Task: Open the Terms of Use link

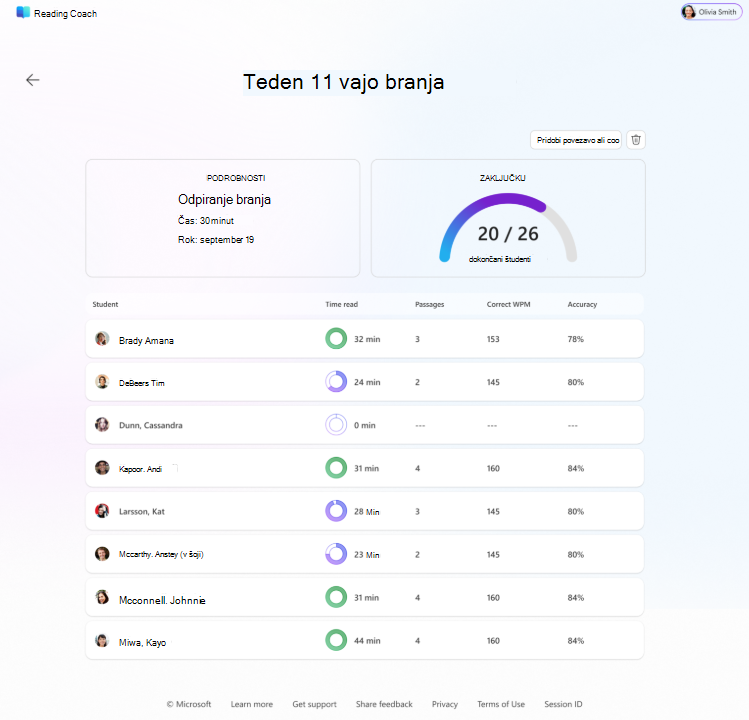Action: pos(501,704)
